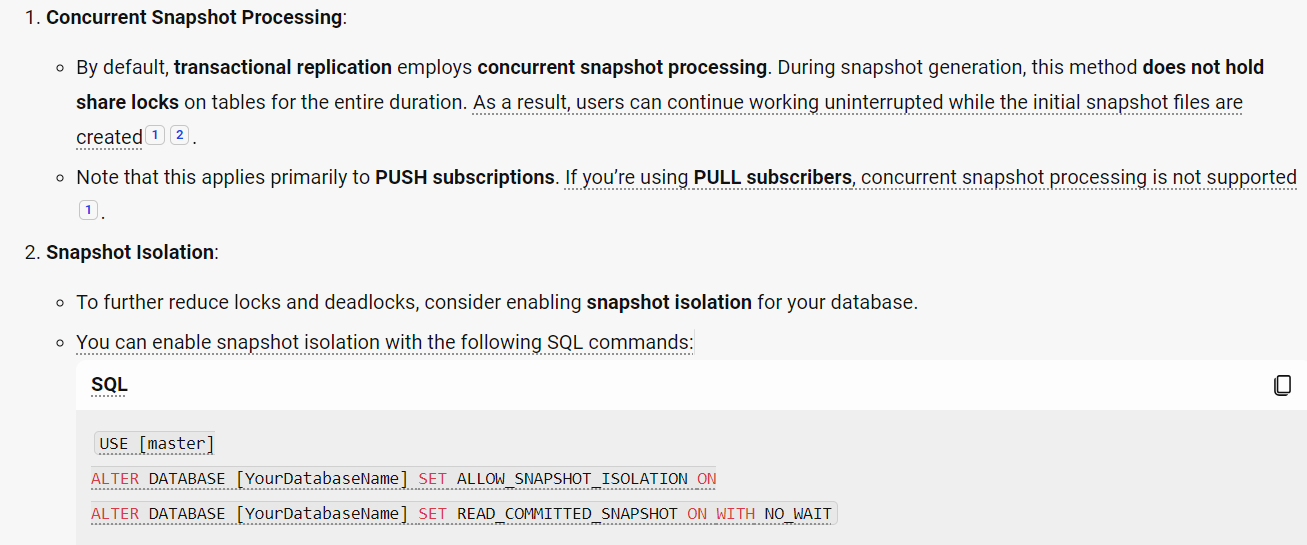Copy the SQL code block
This screenshot has width=1307, height=545.
[x=1283, y=385]
